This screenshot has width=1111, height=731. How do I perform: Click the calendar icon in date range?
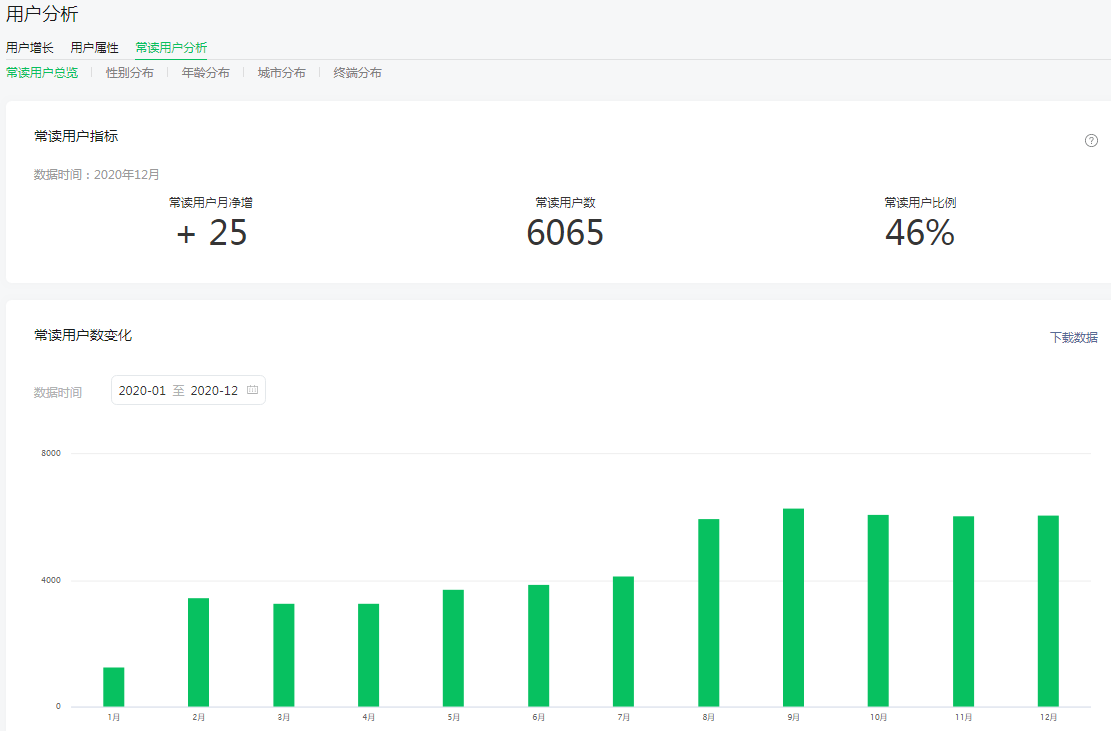click(252, 390)
